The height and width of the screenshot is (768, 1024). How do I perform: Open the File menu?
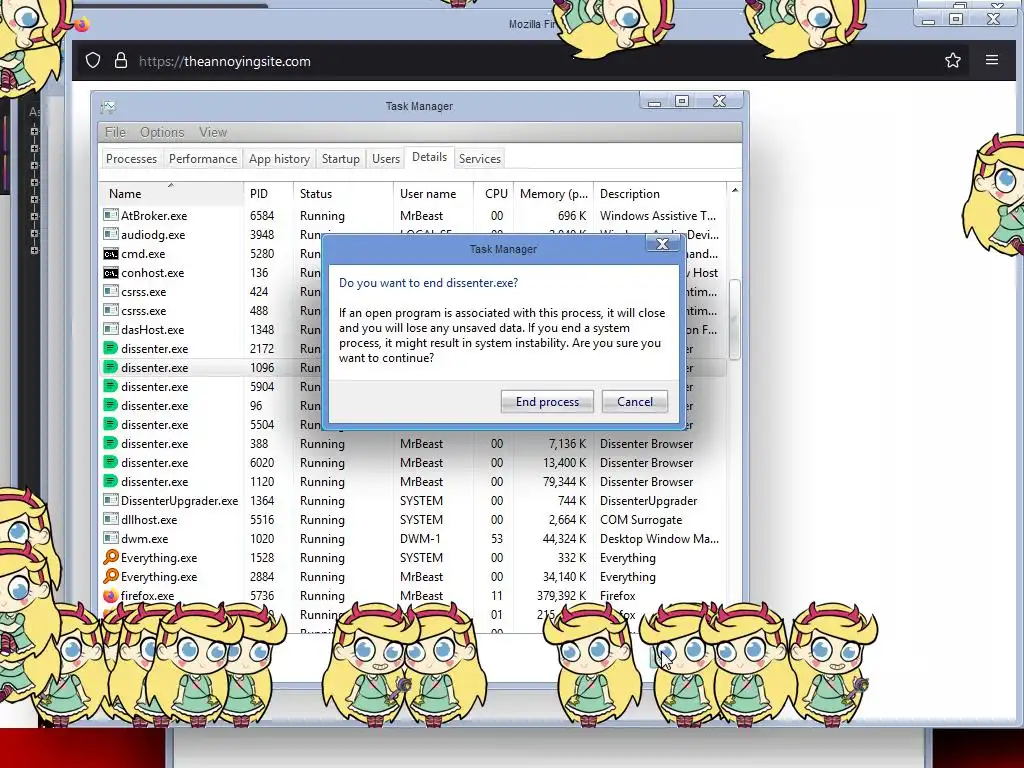pos(115,132)
